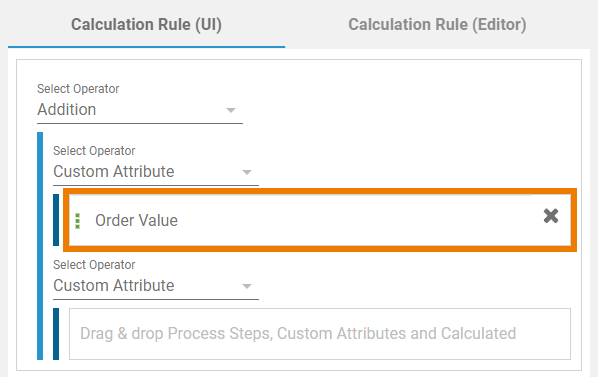Screen dimensions: 598x377
Task: Select the Order Value attribute text
Action: [x=137, y=220]
